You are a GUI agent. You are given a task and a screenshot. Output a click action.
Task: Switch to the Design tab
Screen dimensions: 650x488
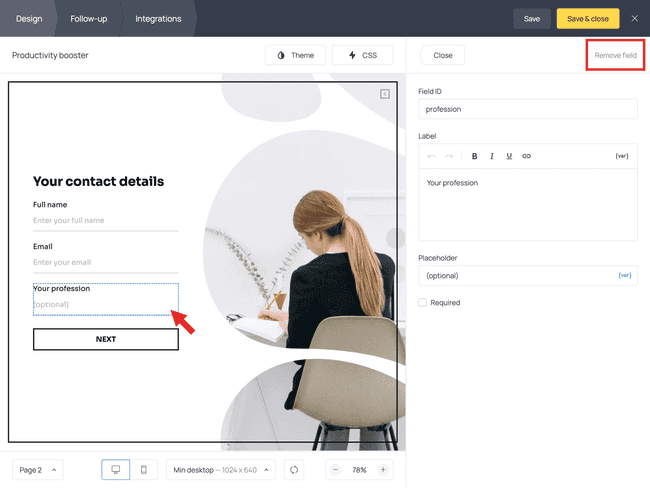coord(29,19)
